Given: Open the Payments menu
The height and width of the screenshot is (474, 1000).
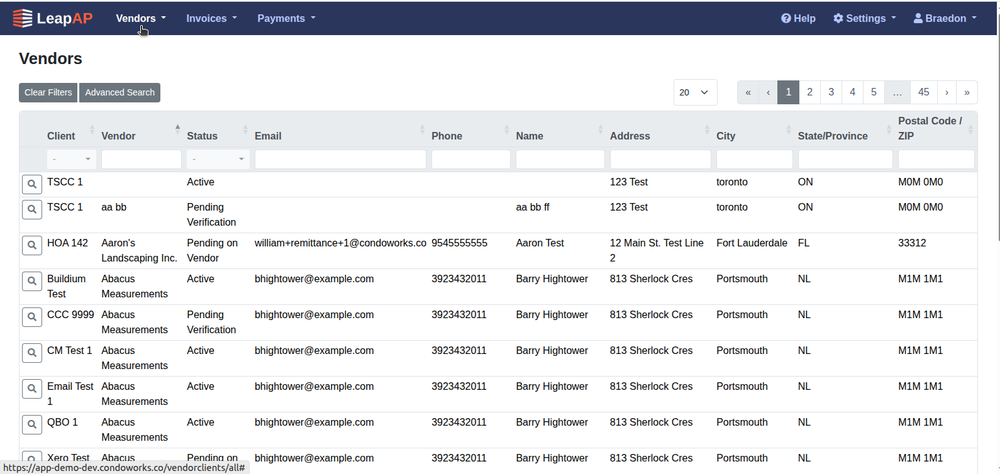Looking at the screenshot, I should (286, 19).
